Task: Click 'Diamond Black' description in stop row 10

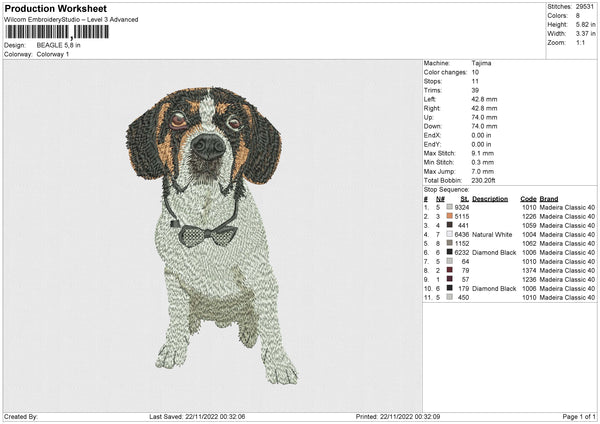Action: pos(494,289)
